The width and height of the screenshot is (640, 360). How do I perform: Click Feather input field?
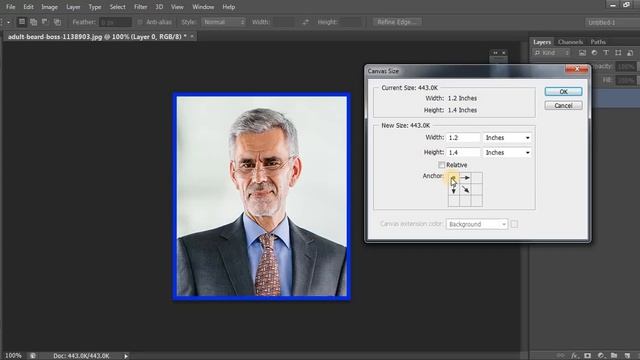116,22
